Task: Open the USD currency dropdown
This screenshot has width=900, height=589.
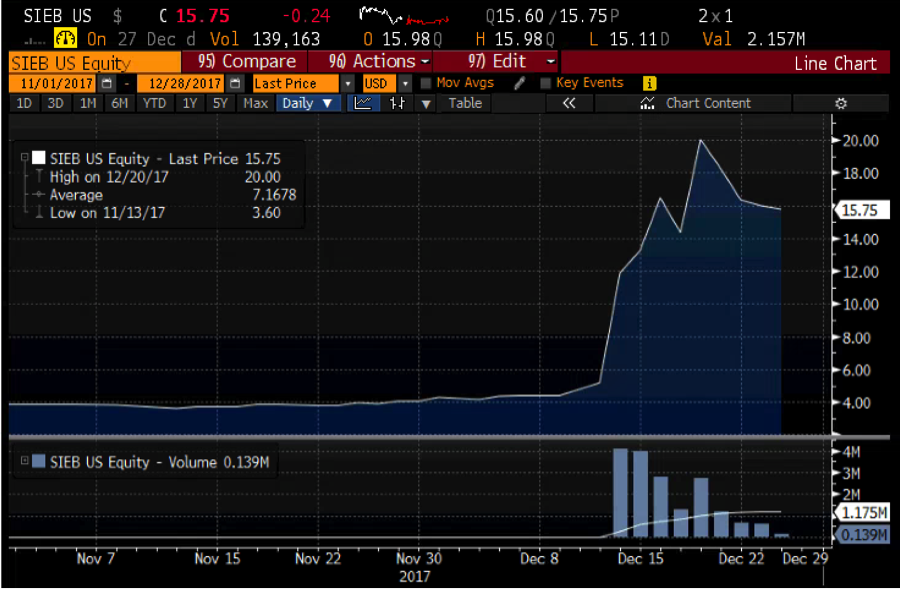Action: click(x=407, y=83)
